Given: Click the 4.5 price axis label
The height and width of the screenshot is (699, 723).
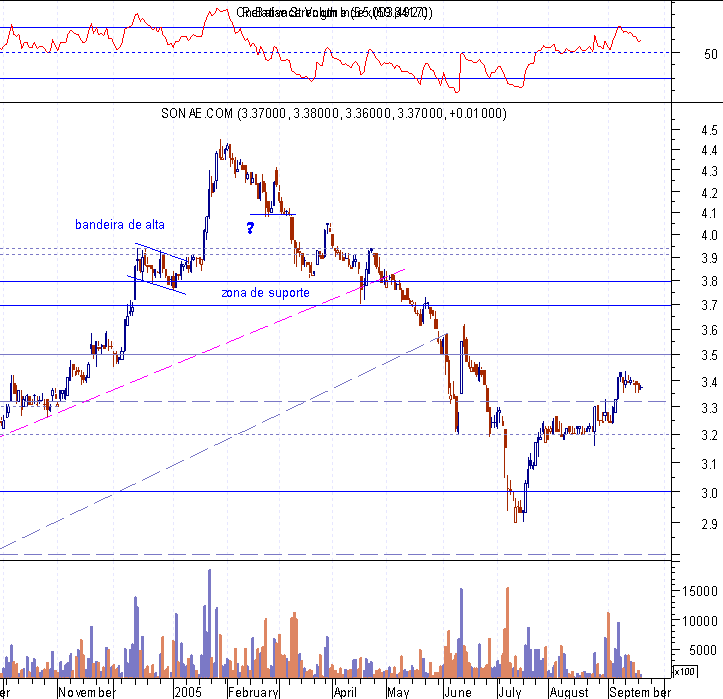Looking at the screenshot, I should 709,130.
